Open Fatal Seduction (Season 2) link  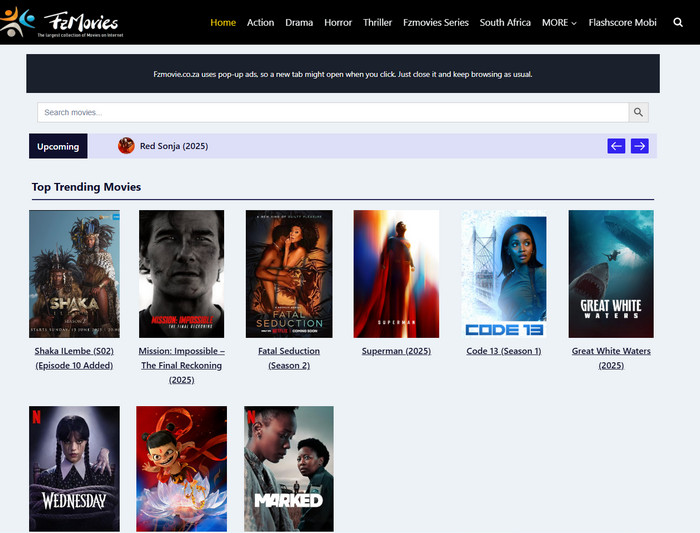289,358
